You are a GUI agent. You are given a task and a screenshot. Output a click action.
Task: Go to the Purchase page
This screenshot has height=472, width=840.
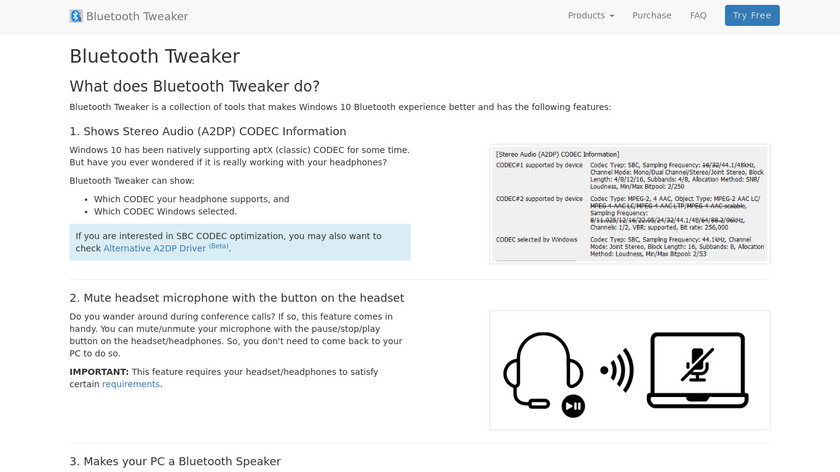pyautogui.click(x=651, y=16)
